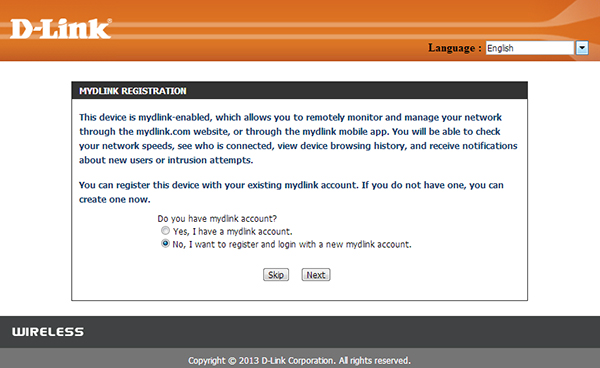Open the Language dropdown arrow
Image resolution: width=600 pixels, height=368 pixels.
[582, 48]
